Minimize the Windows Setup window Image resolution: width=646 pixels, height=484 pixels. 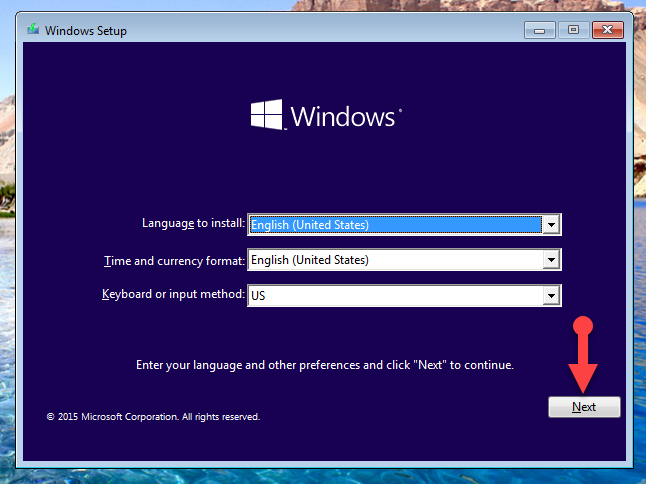540,30
